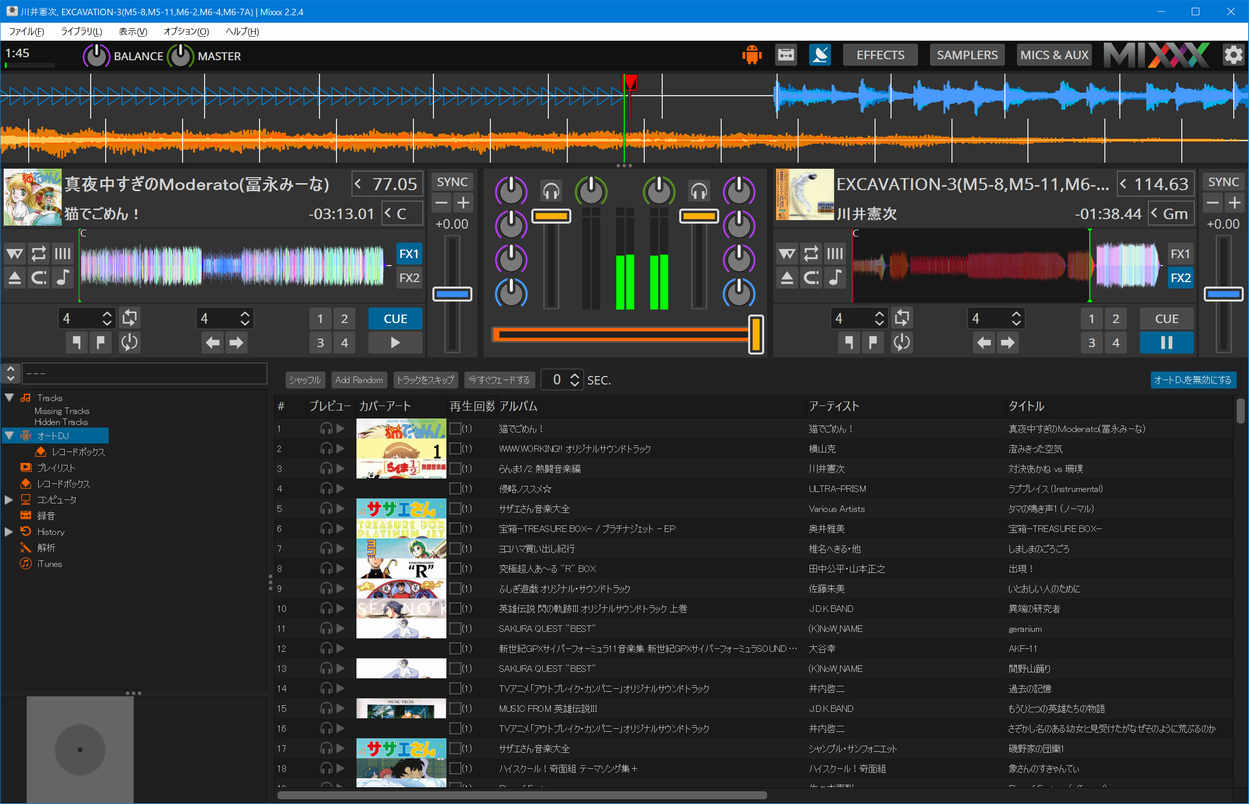Screen dimensions: 1249x804
Task: Click reloop icon on right deck
Action: pos(902,343)
